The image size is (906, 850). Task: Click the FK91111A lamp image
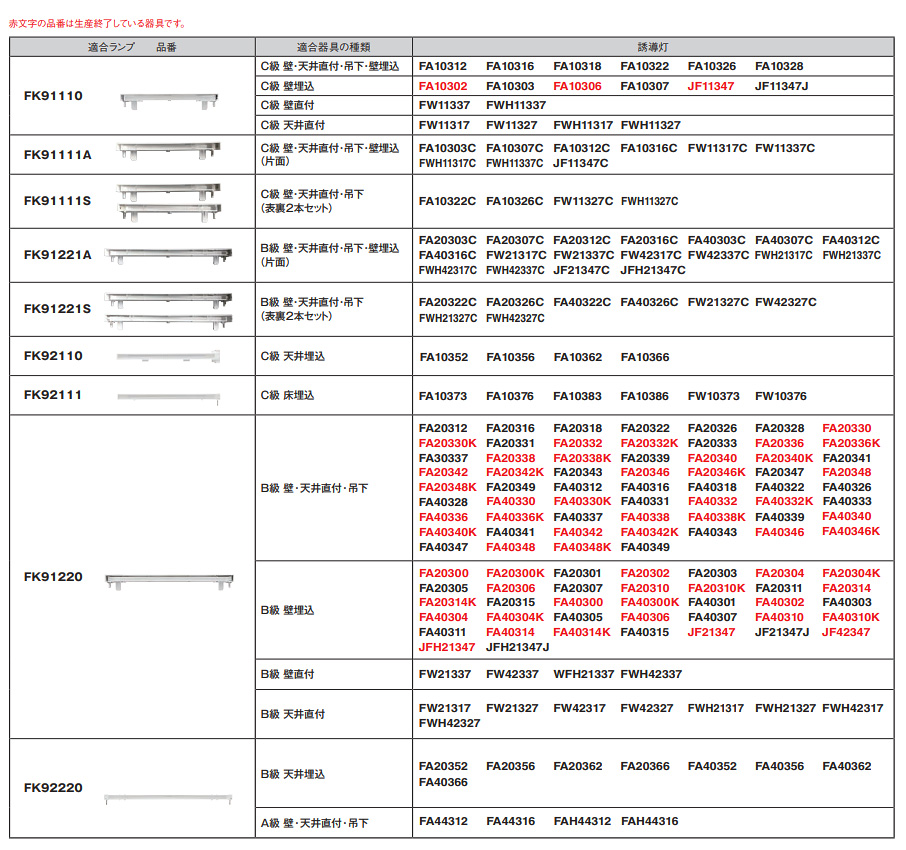168,153
